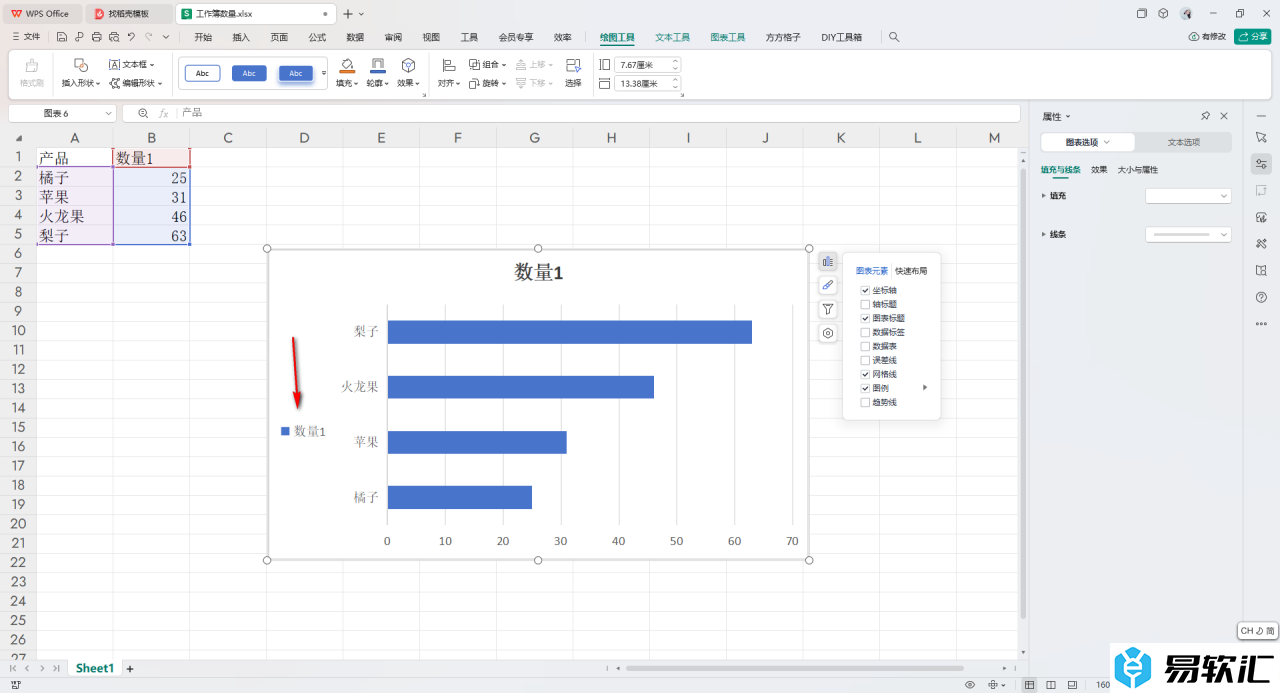Click the Undo arrow icon
This screenshot has height=693, width=1280.
pos(131,37)
